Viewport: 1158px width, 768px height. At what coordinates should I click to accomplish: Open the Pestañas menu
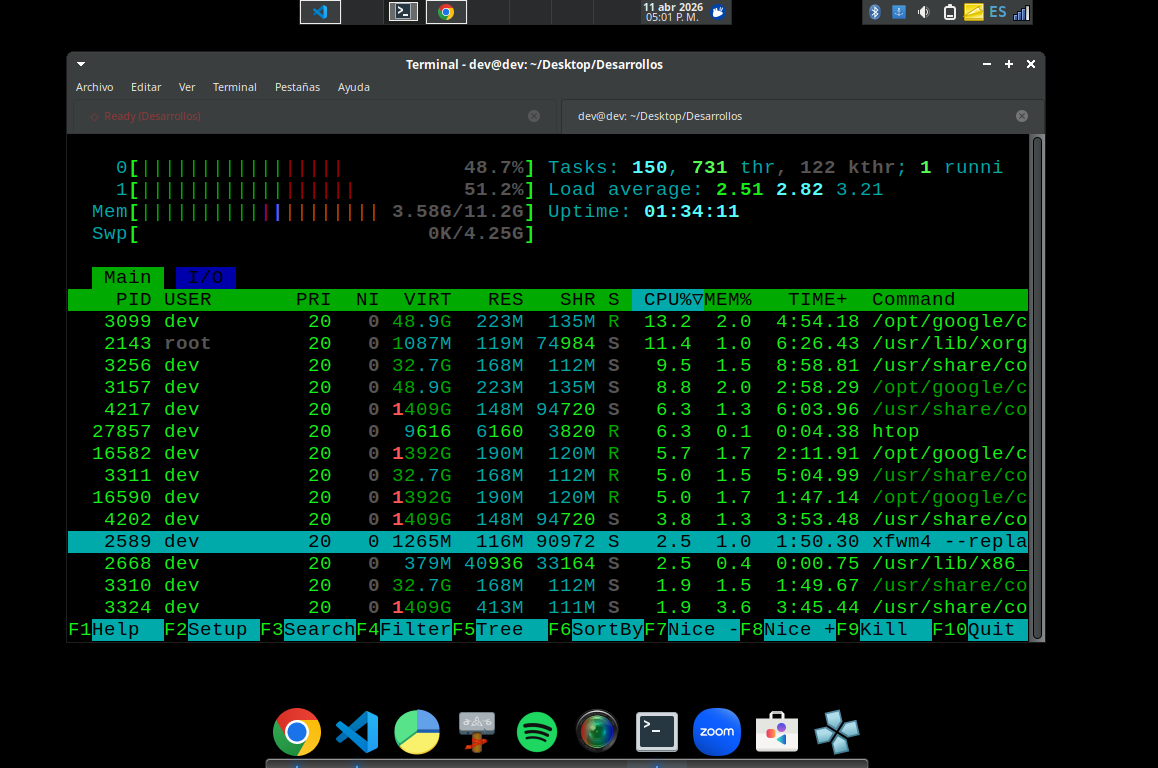click(298, 87)
